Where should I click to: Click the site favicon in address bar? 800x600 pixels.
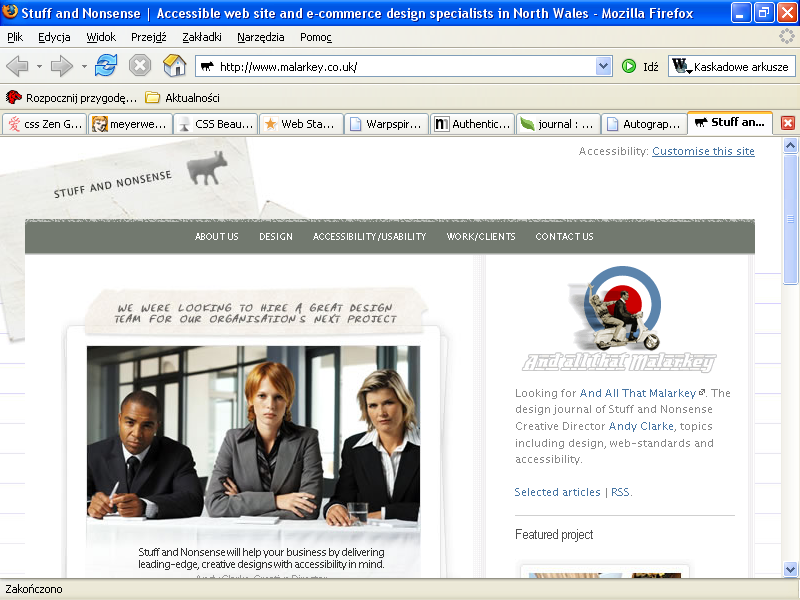point(207,66)
